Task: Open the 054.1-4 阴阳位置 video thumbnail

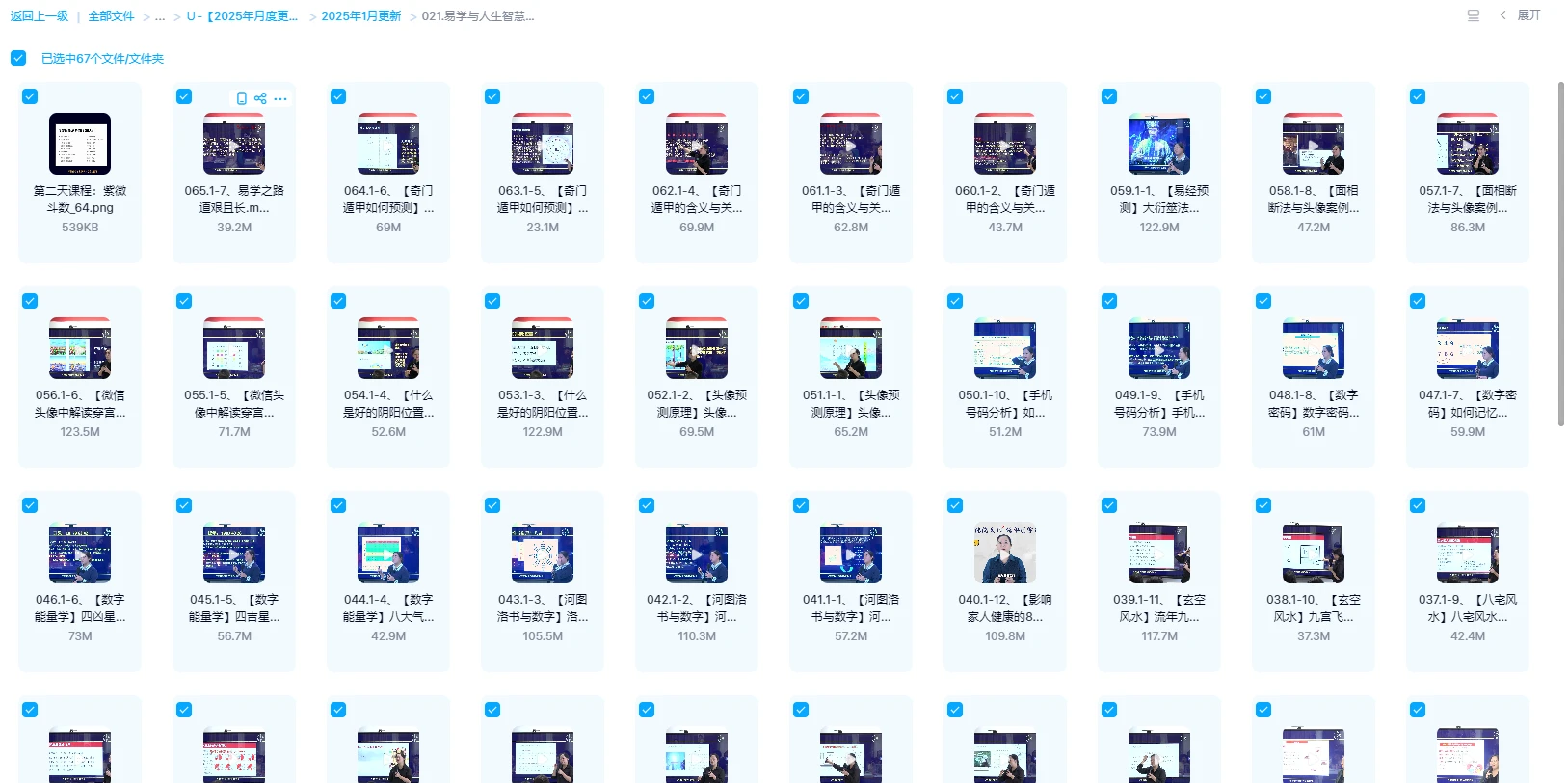Action: (x=388, y=347)
